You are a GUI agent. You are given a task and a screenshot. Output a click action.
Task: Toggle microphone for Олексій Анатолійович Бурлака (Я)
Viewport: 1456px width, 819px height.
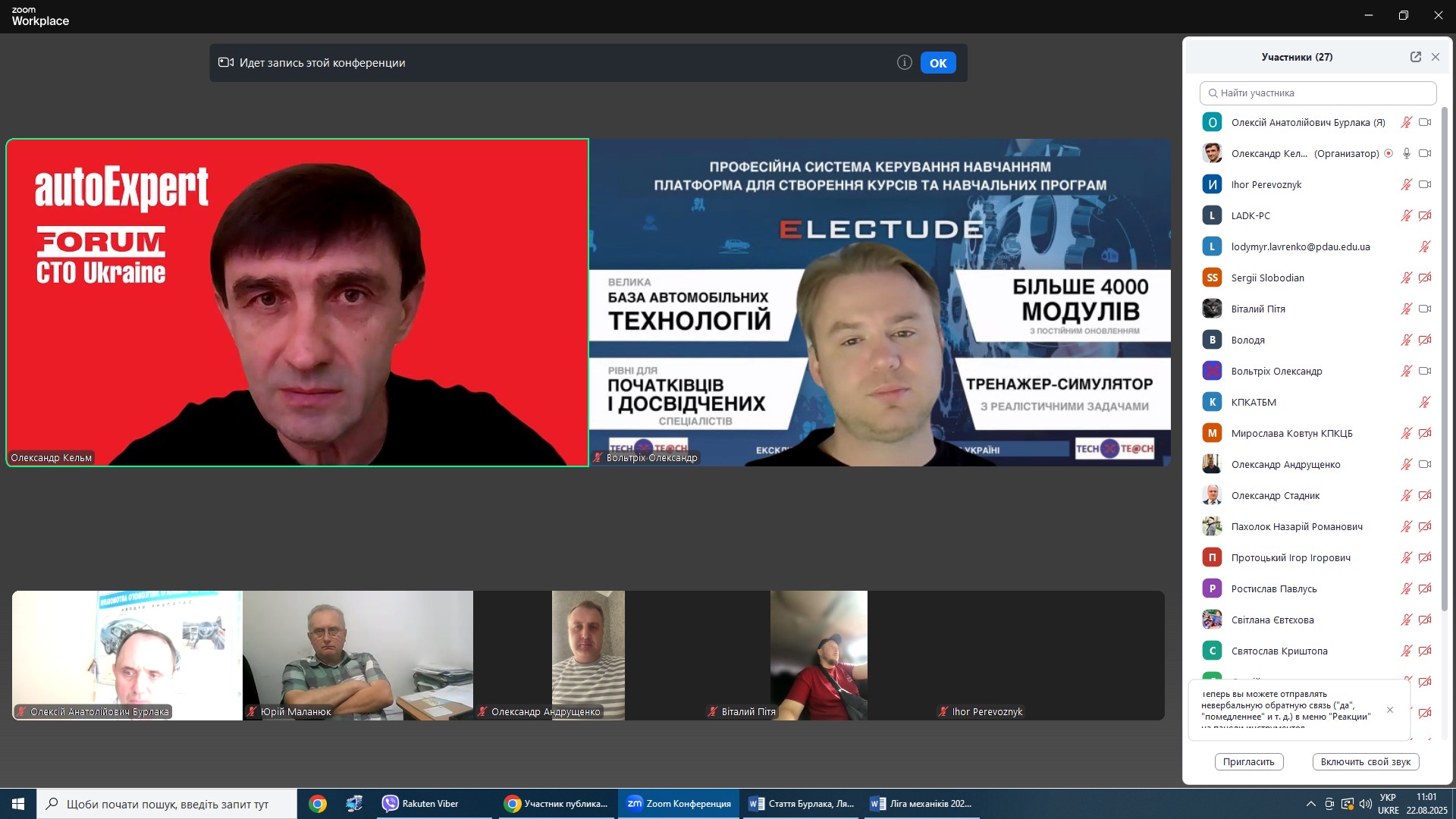[1406, 122]
